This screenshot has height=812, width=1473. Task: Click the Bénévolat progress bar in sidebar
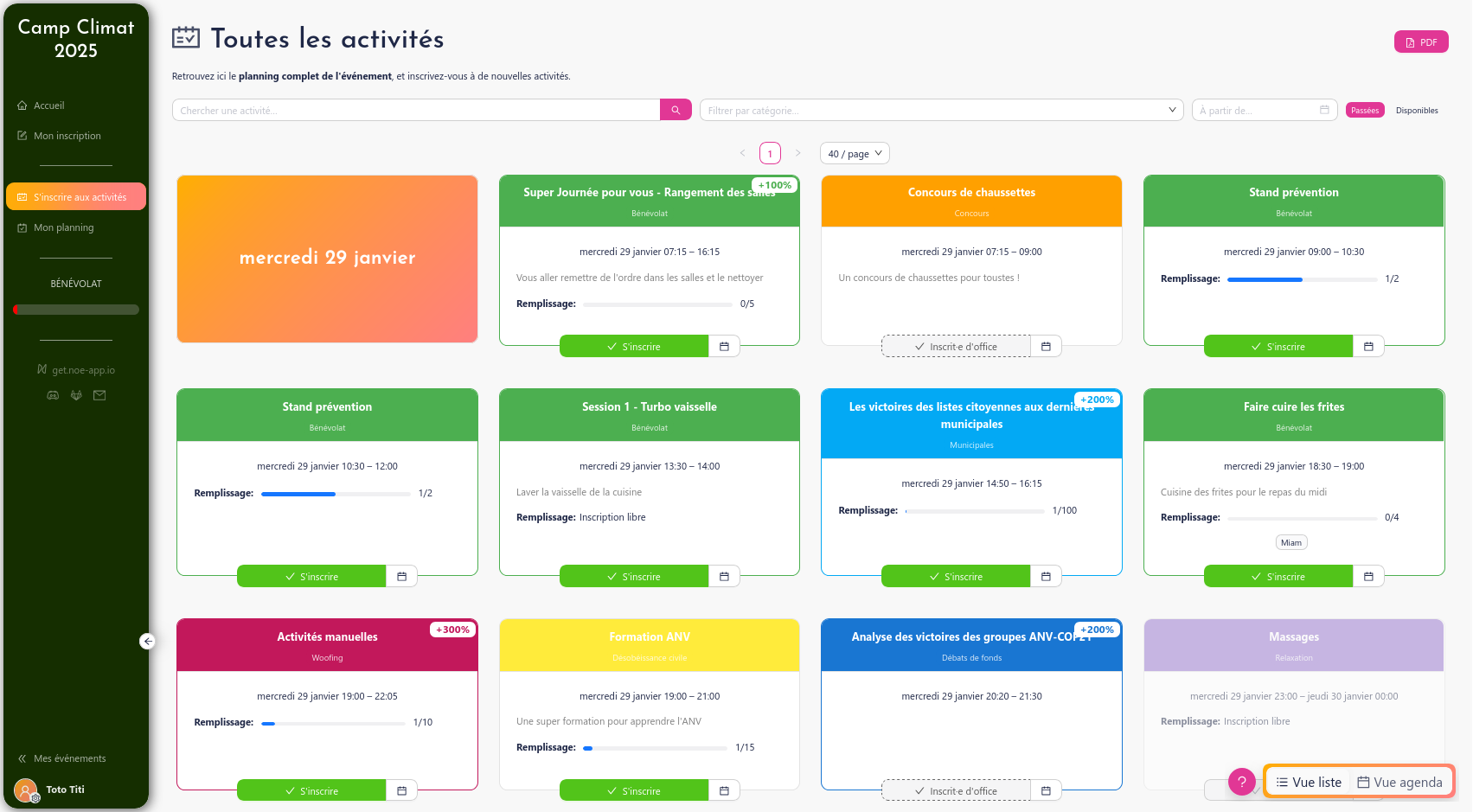[x=76, y=310]
